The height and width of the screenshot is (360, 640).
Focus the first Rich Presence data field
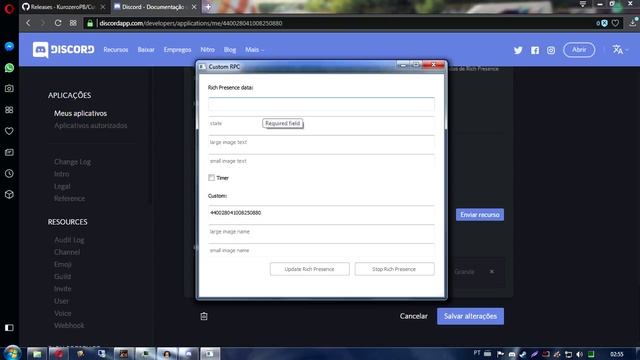321,104
